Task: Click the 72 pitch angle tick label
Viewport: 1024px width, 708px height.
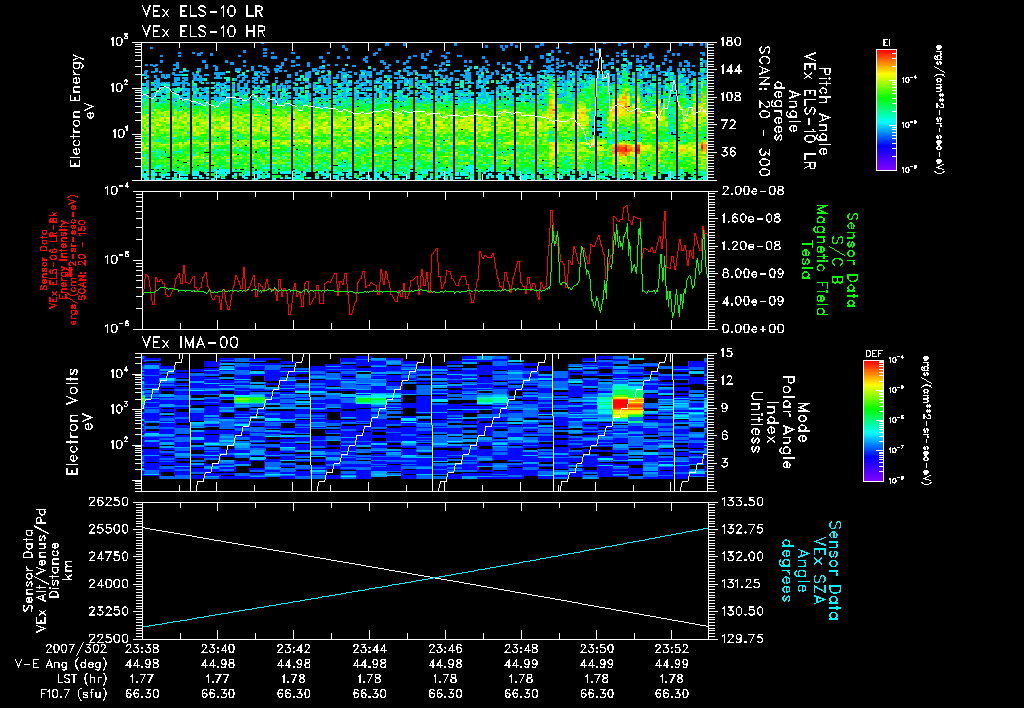Action: coord(727,124)
